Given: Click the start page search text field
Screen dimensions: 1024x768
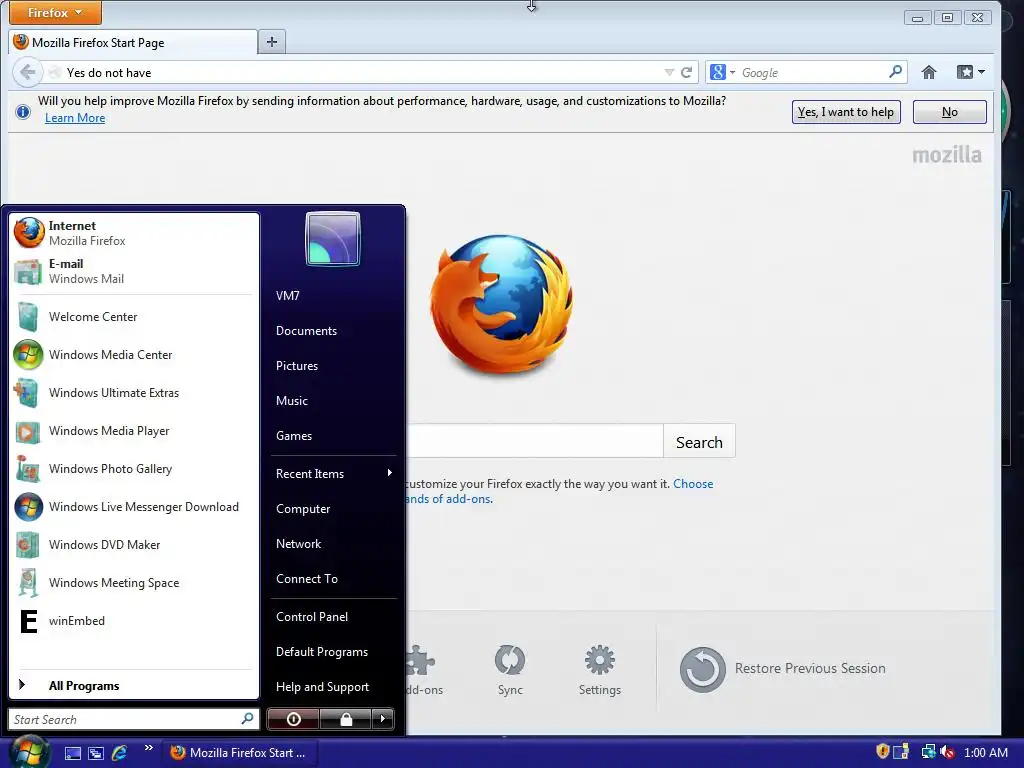Looking at the screenshot, I should pos(534,441).
